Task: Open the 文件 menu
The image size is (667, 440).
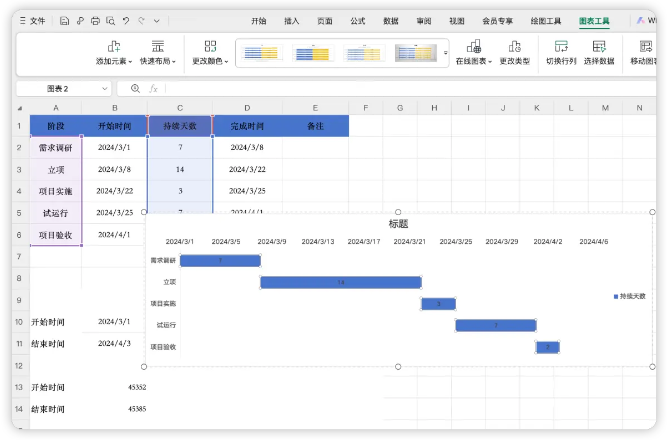Action: coord(32,20)
